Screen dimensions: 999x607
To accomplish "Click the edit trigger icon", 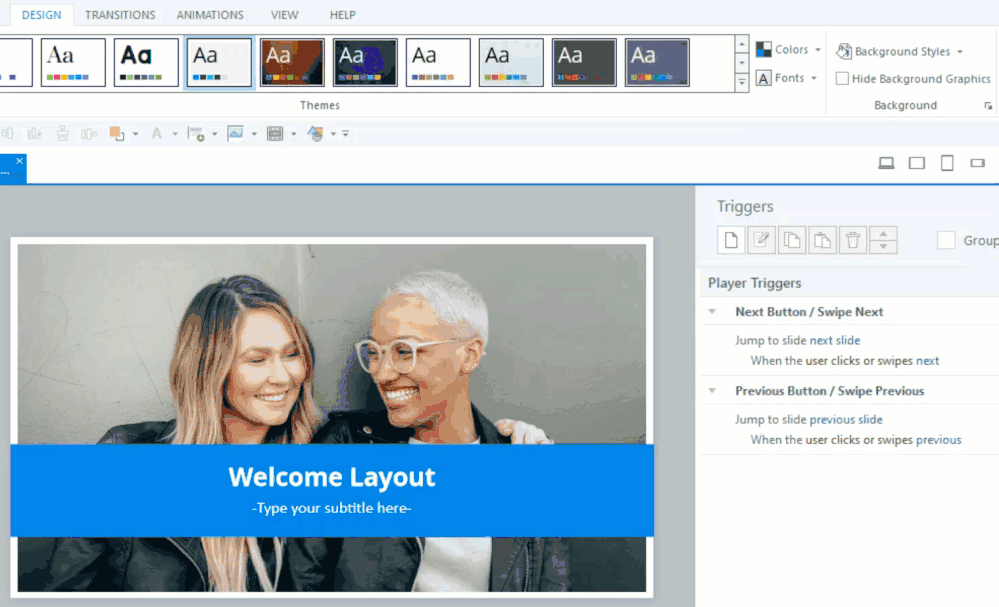I will click(762, 240).
